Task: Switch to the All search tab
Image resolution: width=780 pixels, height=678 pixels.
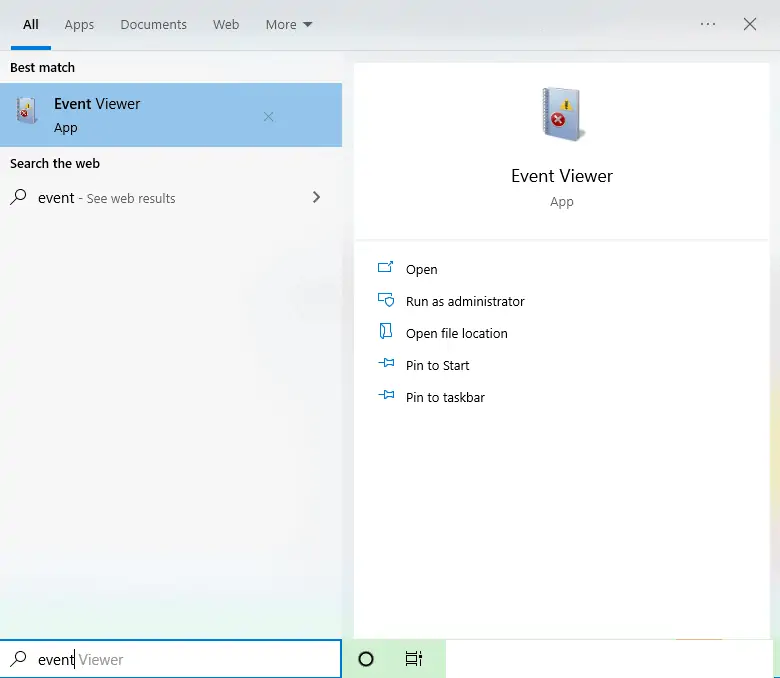Action: tap(30, 24)
